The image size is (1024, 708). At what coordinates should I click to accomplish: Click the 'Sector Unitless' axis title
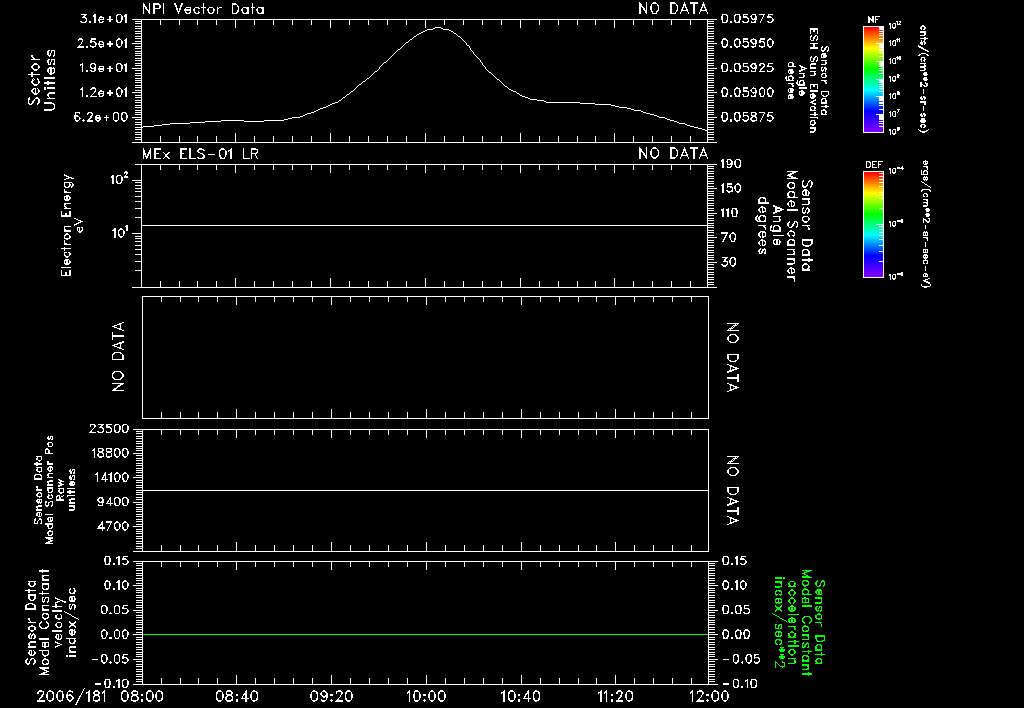(x=42, y=80)
